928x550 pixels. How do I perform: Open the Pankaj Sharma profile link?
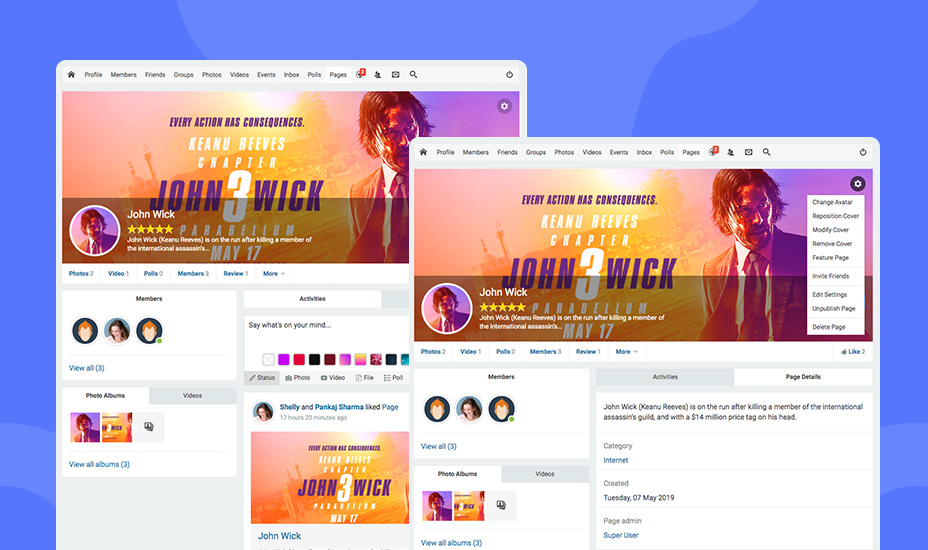point(339,407)
